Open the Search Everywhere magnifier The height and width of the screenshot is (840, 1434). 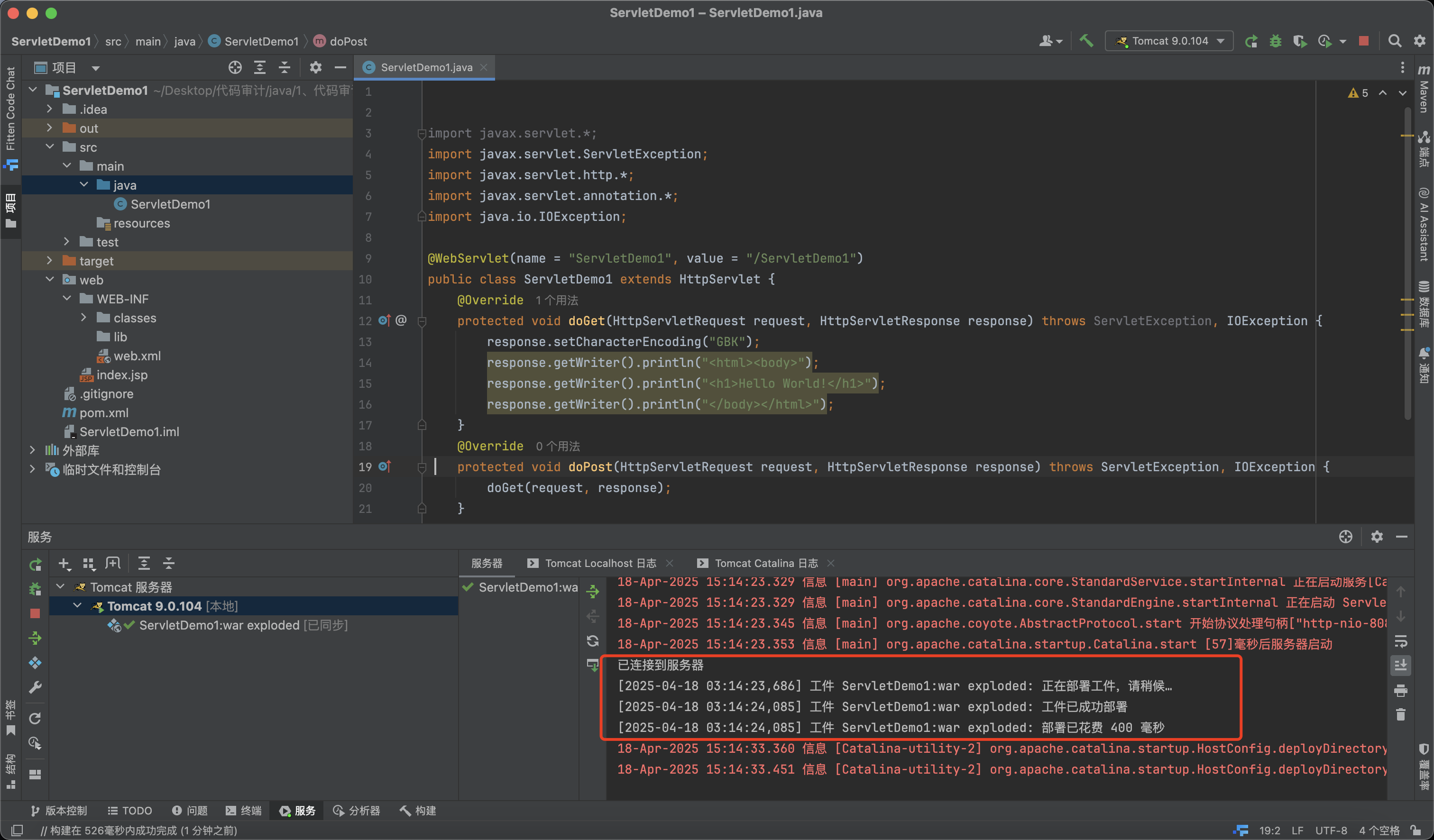click(x=1394, y=41)
